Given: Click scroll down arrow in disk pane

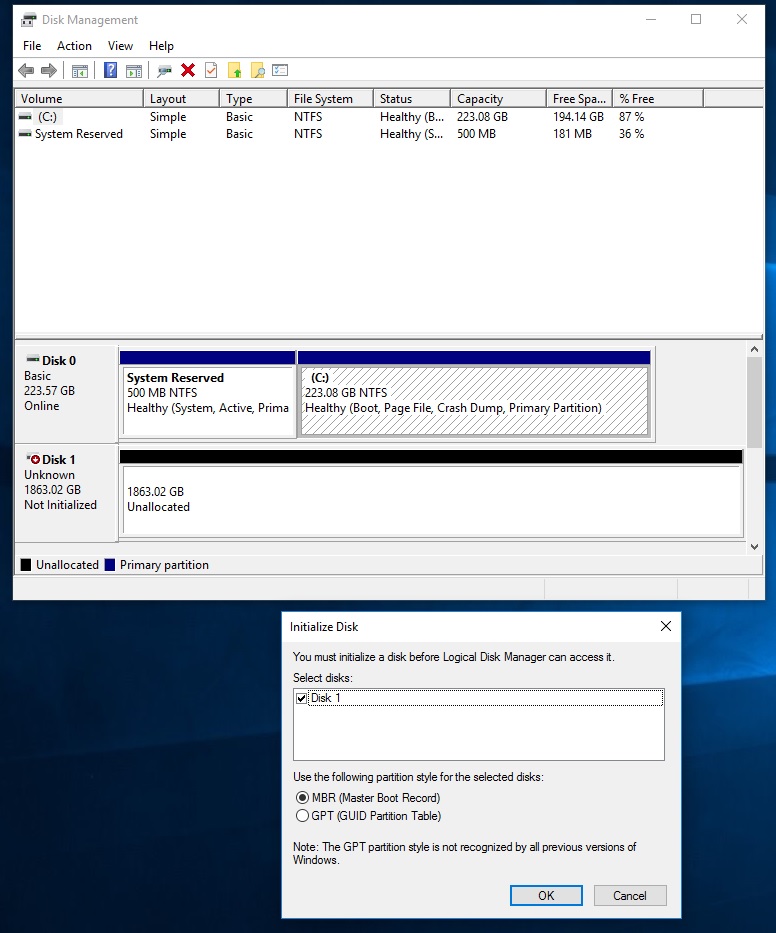Looking at the screenshot, I should (x=755, y=547).
